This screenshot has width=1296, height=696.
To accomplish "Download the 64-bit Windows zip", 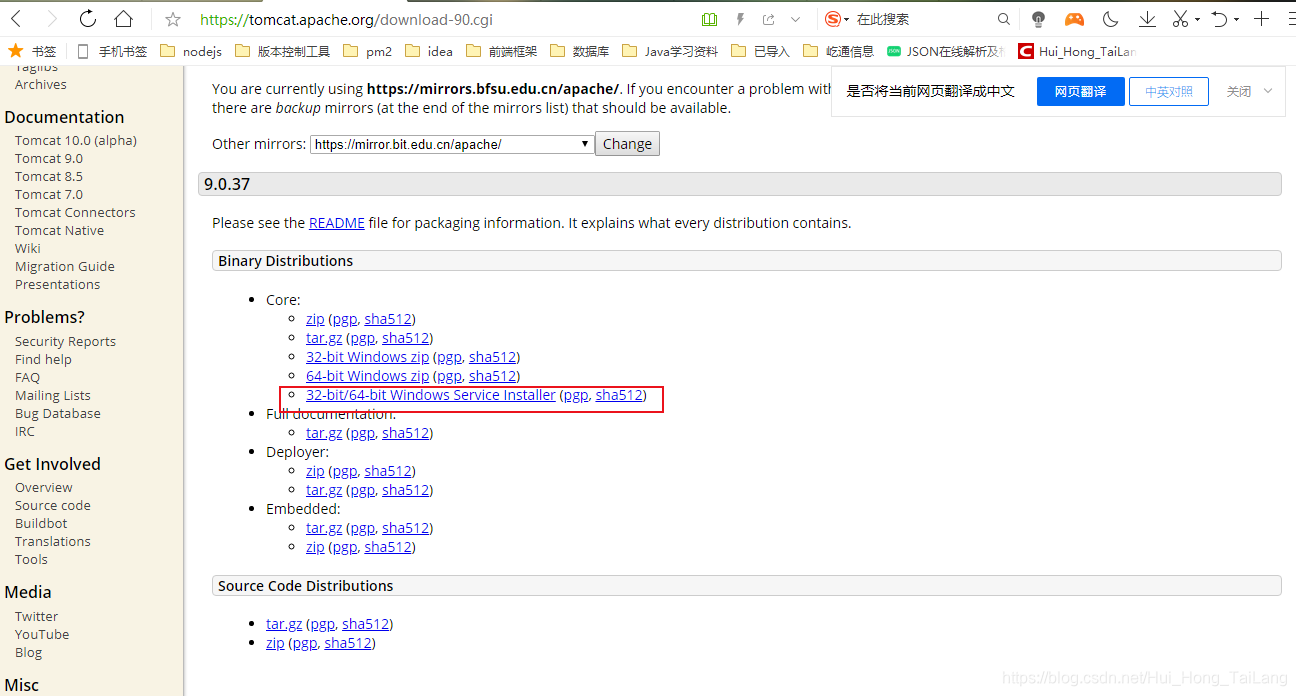I will click(367, 376).
